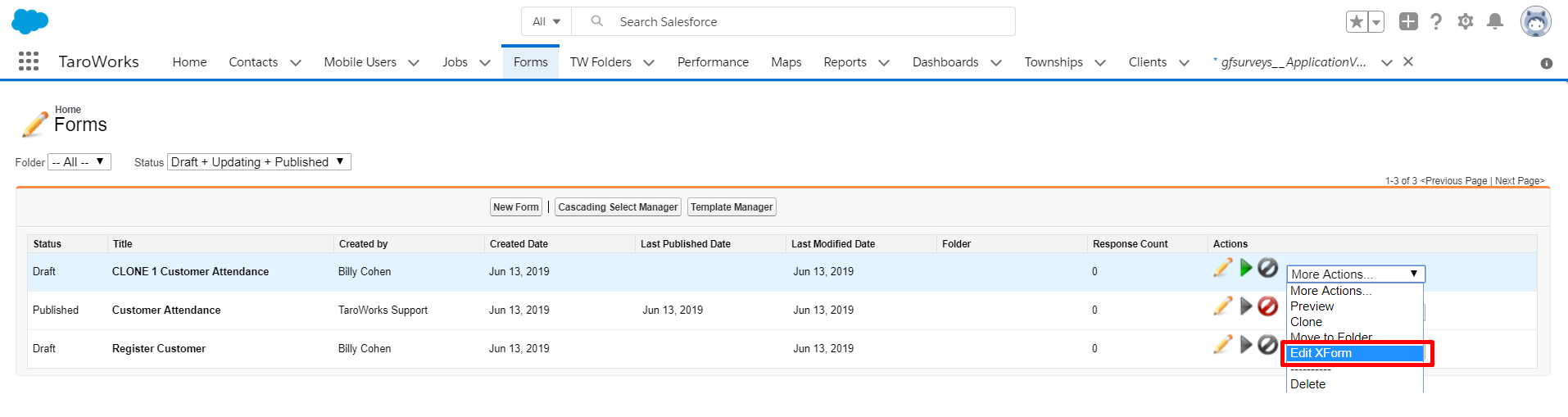1568x417 pixels.
Task: Open the Cascading Select Manager
Action: click(618, 207)
